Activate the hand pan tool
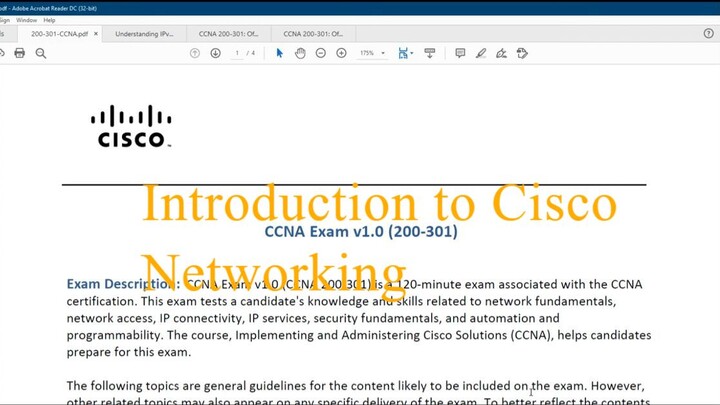The width and height of the screenshot is (720, 405). 300,53
